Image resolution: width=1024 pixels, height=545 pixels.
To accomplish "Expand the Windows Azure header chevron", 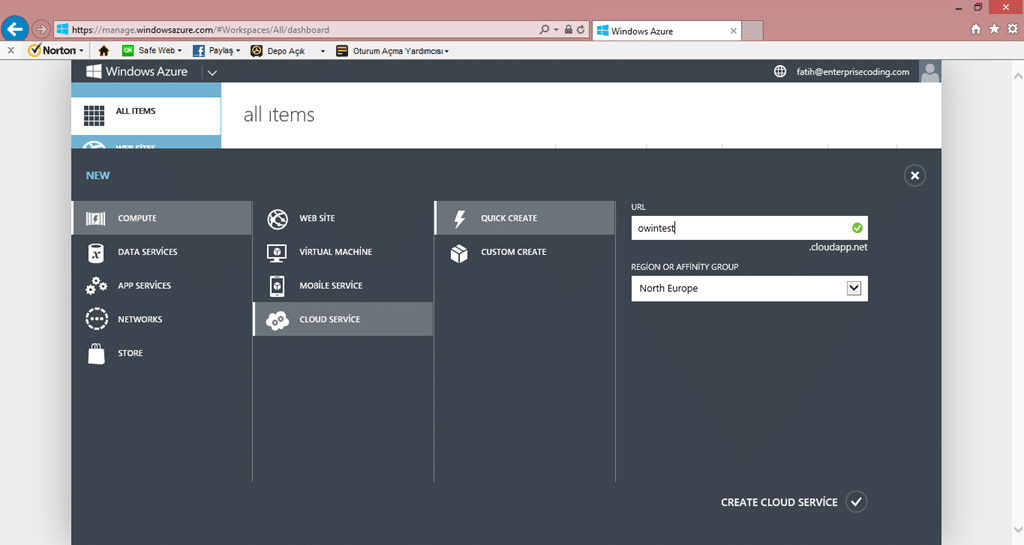I will 212,72.
